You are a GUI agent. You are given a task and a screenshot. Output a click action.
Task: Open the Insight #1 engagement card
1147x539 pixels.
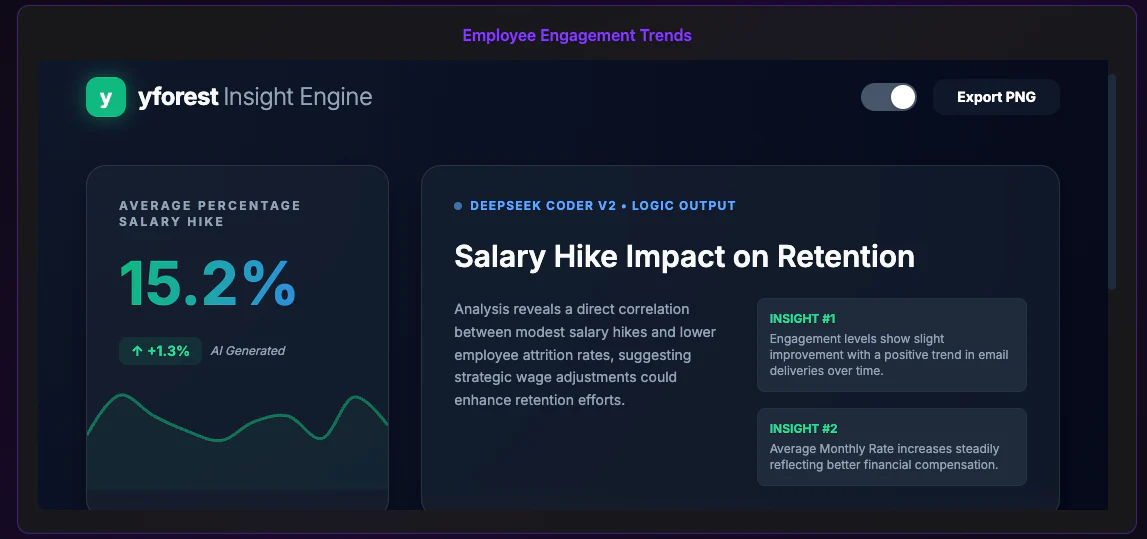pos(892,344)
